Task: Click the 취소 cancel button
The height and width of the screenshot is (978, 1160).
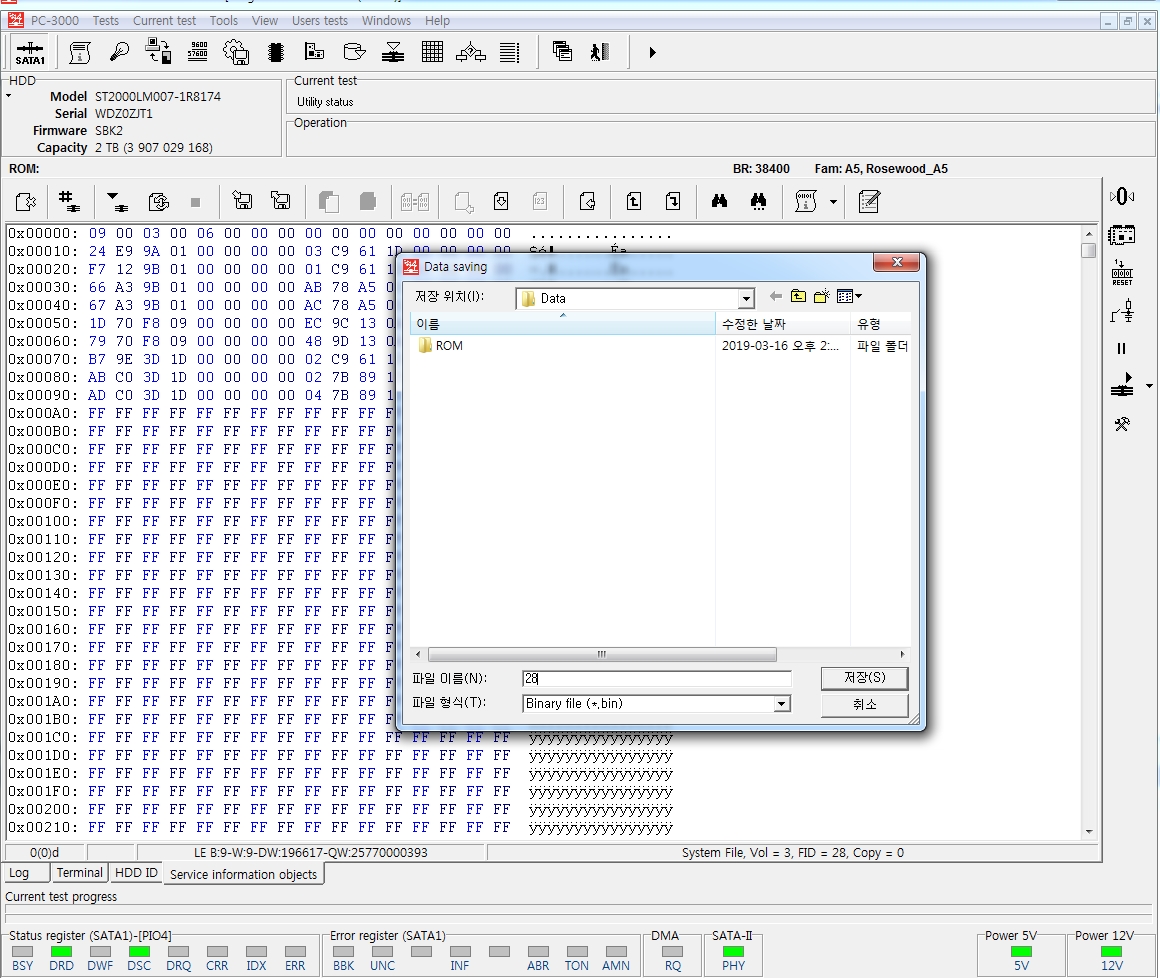Action: pos(864,704)
